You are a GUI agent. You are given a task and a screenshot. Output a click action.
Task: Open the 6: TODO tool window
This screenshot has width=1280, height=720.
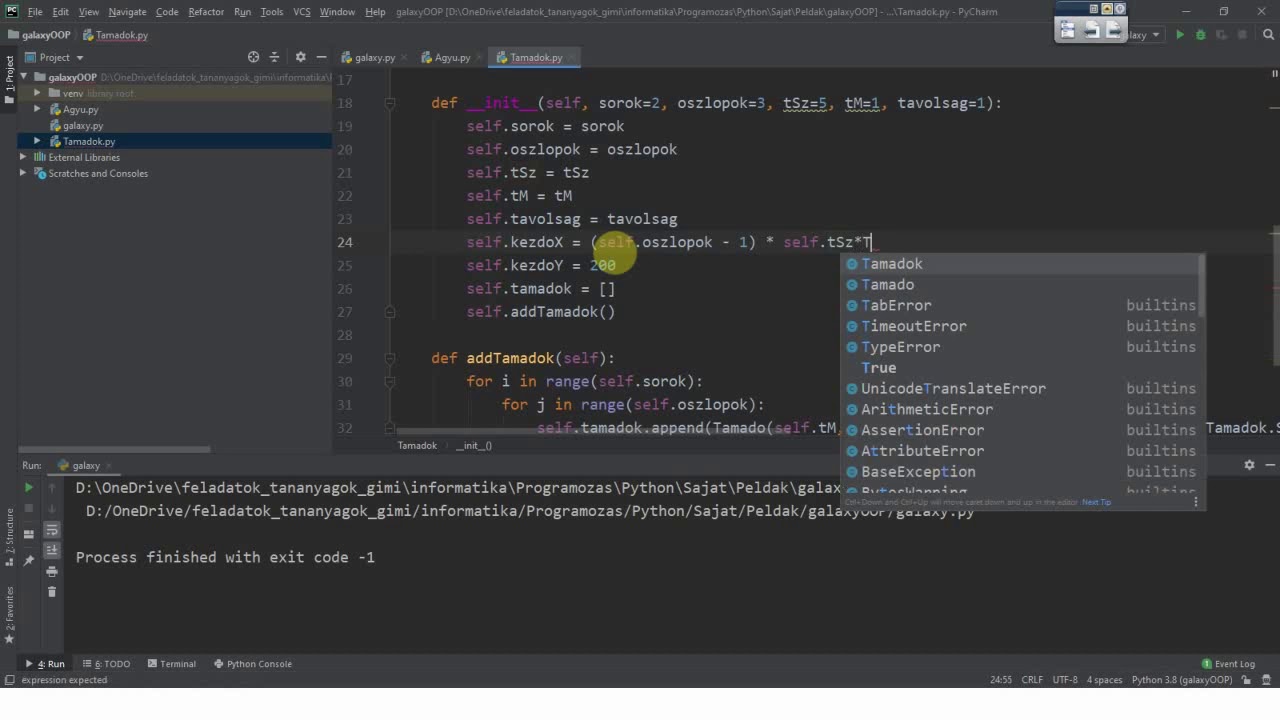[107, 664]
